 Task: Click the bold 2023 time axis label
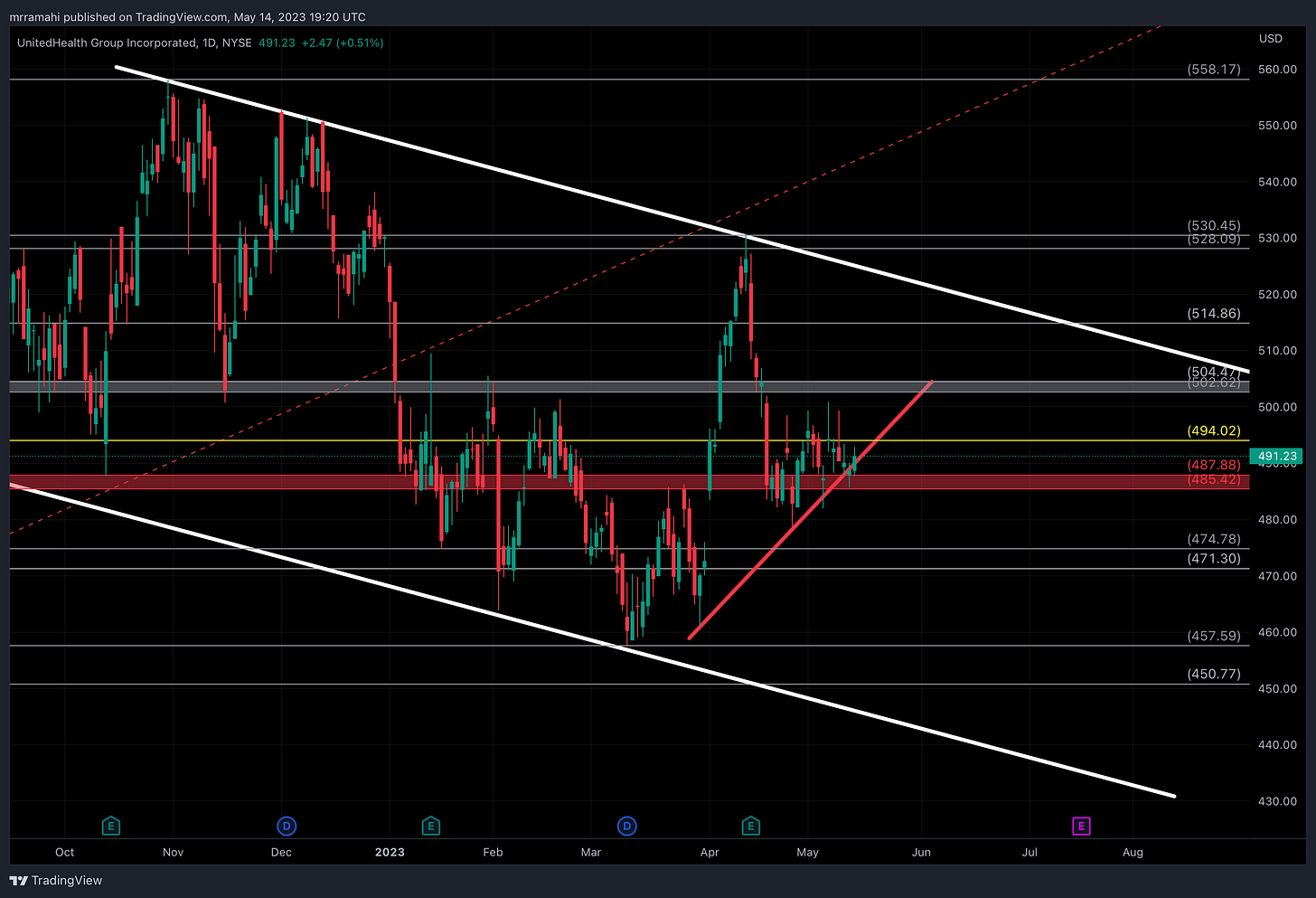point(390,852)
